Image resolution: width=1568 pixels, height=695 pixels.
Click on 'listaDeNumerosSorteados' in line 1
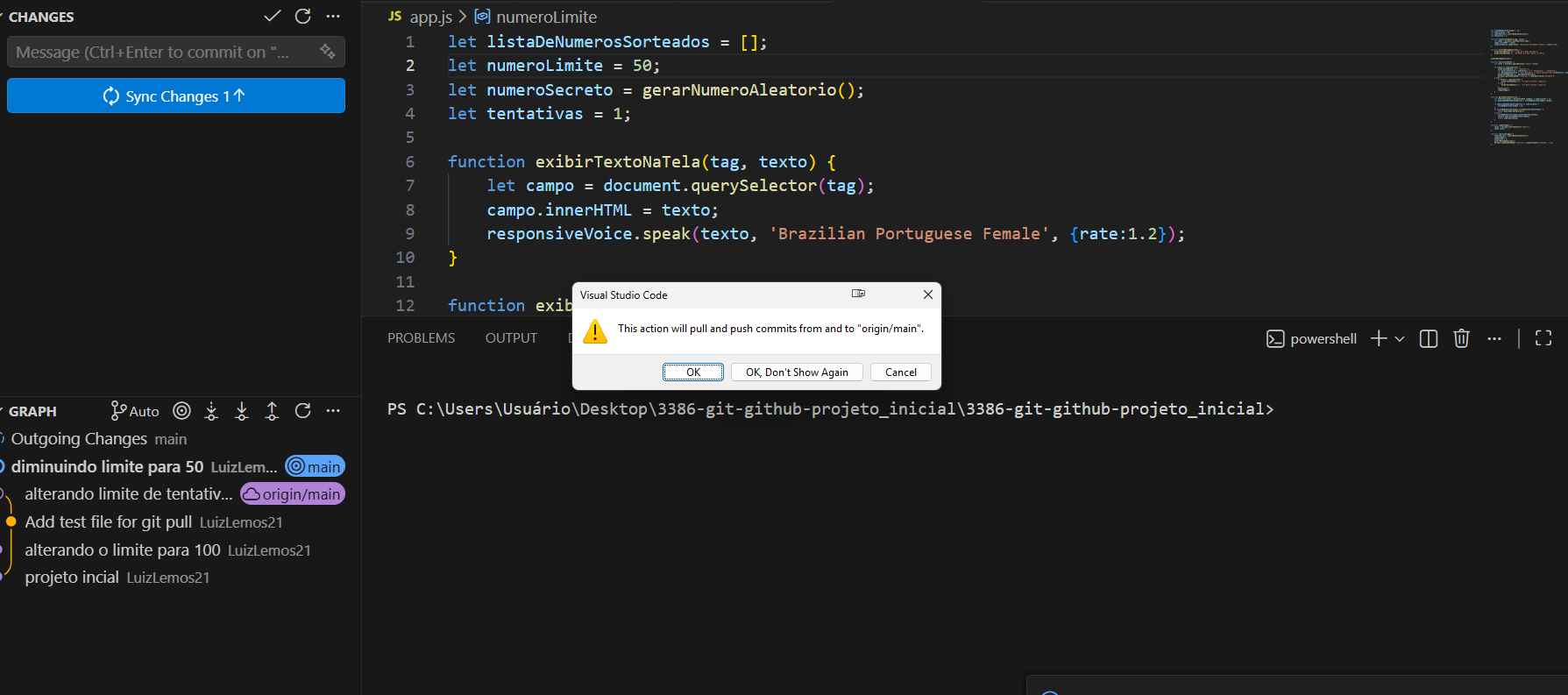point(599,41)
